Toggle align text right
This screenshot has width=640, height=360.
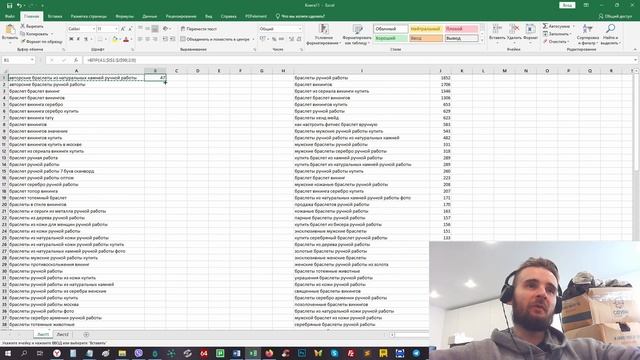point(155,39)
